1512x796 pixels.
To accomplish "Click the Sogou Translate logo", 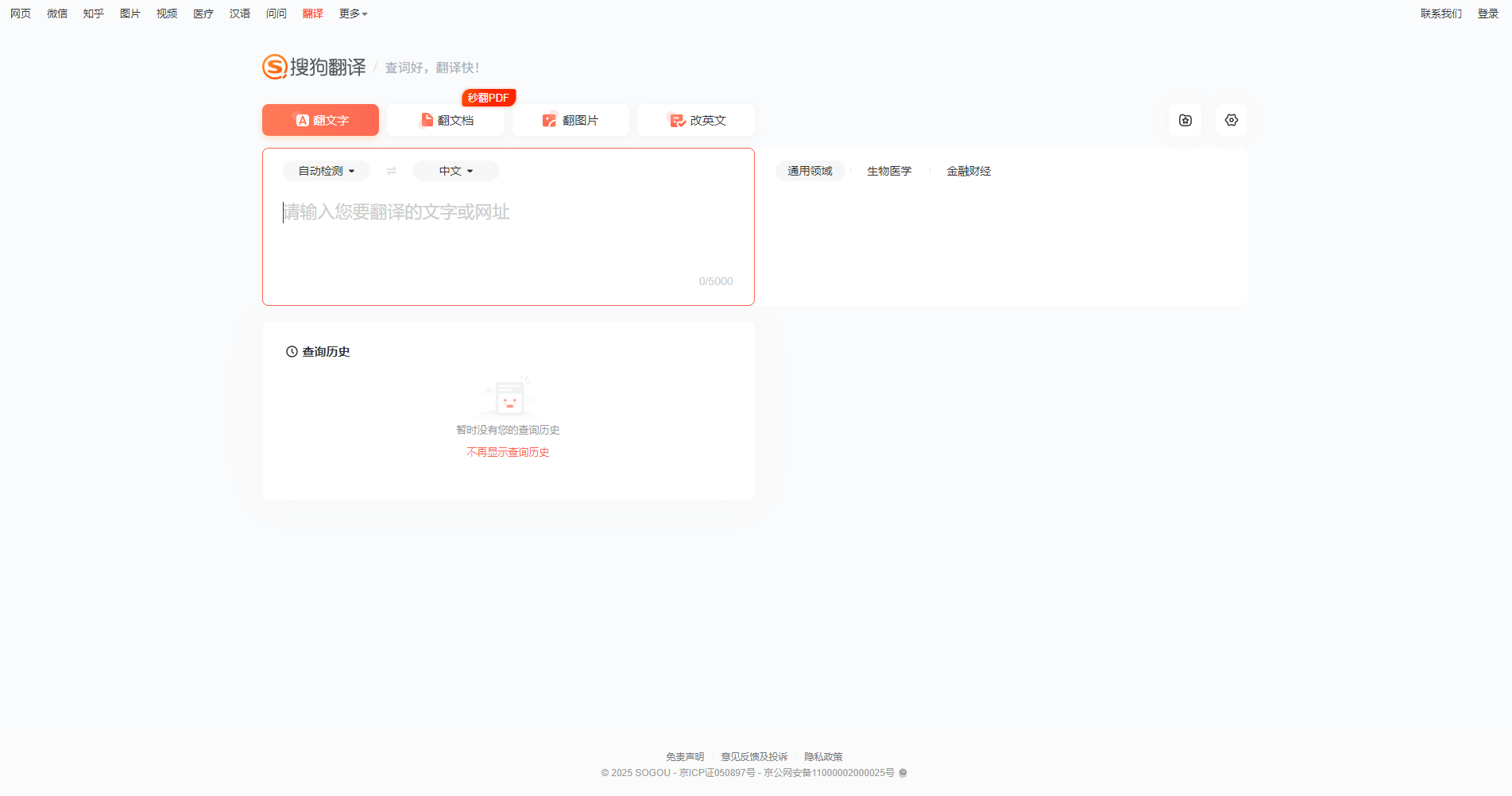I will click(x=313, y=68).
